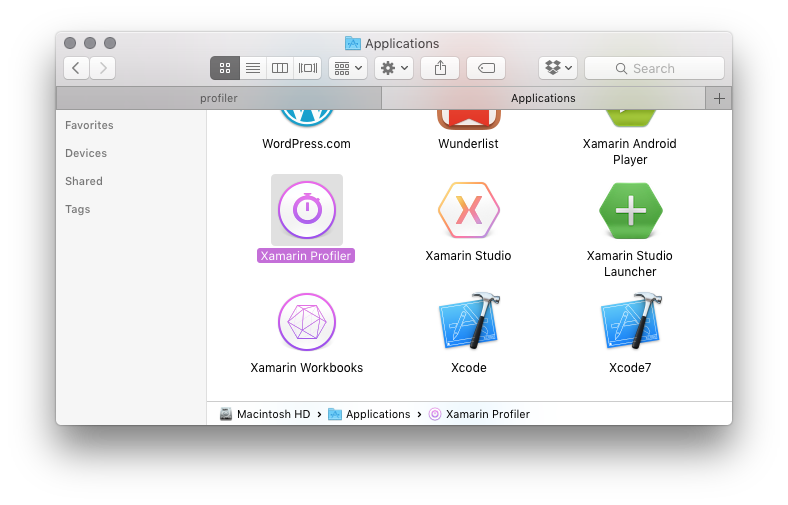Add a new Finder tab
Viewport: 788px width, 505px height.
(719, 98)
